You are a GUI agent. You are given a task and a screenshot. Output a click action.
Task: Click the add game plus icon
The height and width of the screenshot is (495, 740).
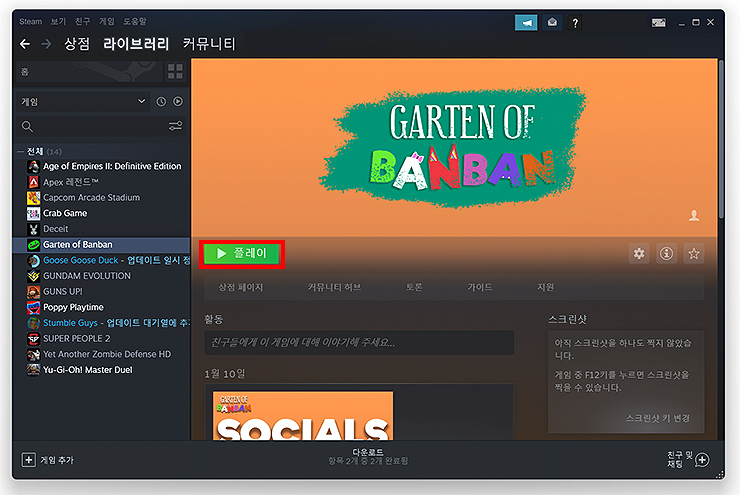pyautogui.click(x=29, y=460)
